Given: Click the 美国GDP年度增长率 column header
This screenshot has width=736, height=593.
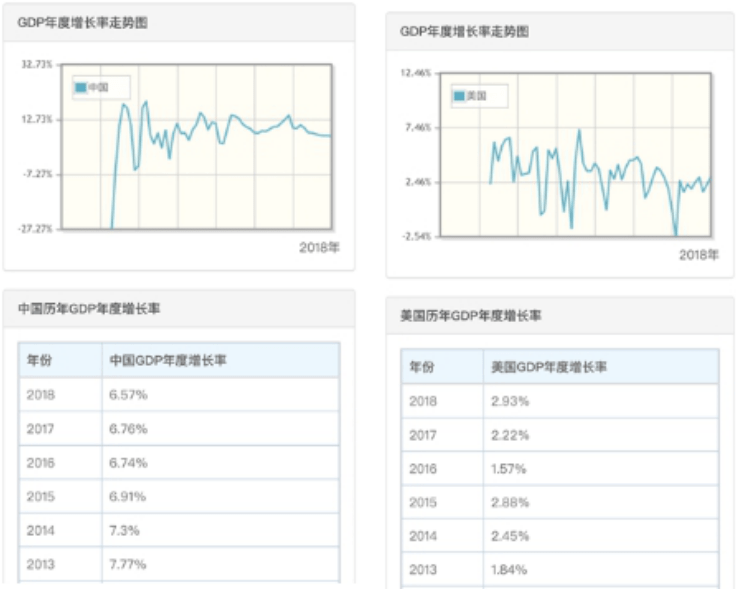Looking at the screenshot, I should click(x=549, y=367).
